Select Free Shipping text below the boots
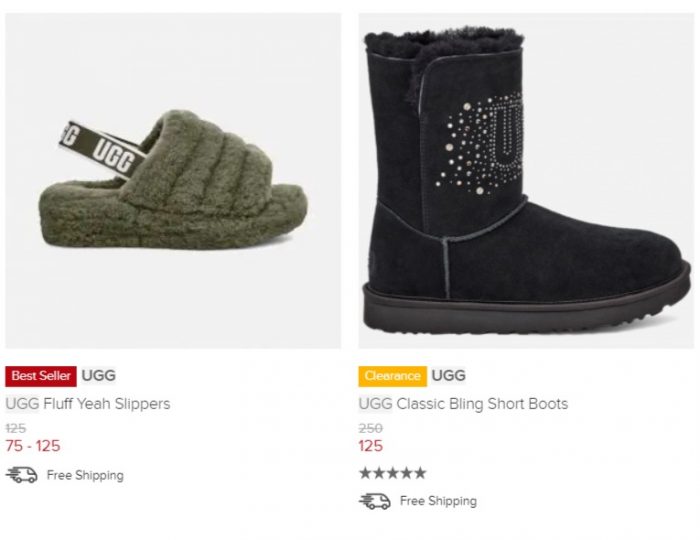This screenshot has height=540, width=700. tap(438, 501)
